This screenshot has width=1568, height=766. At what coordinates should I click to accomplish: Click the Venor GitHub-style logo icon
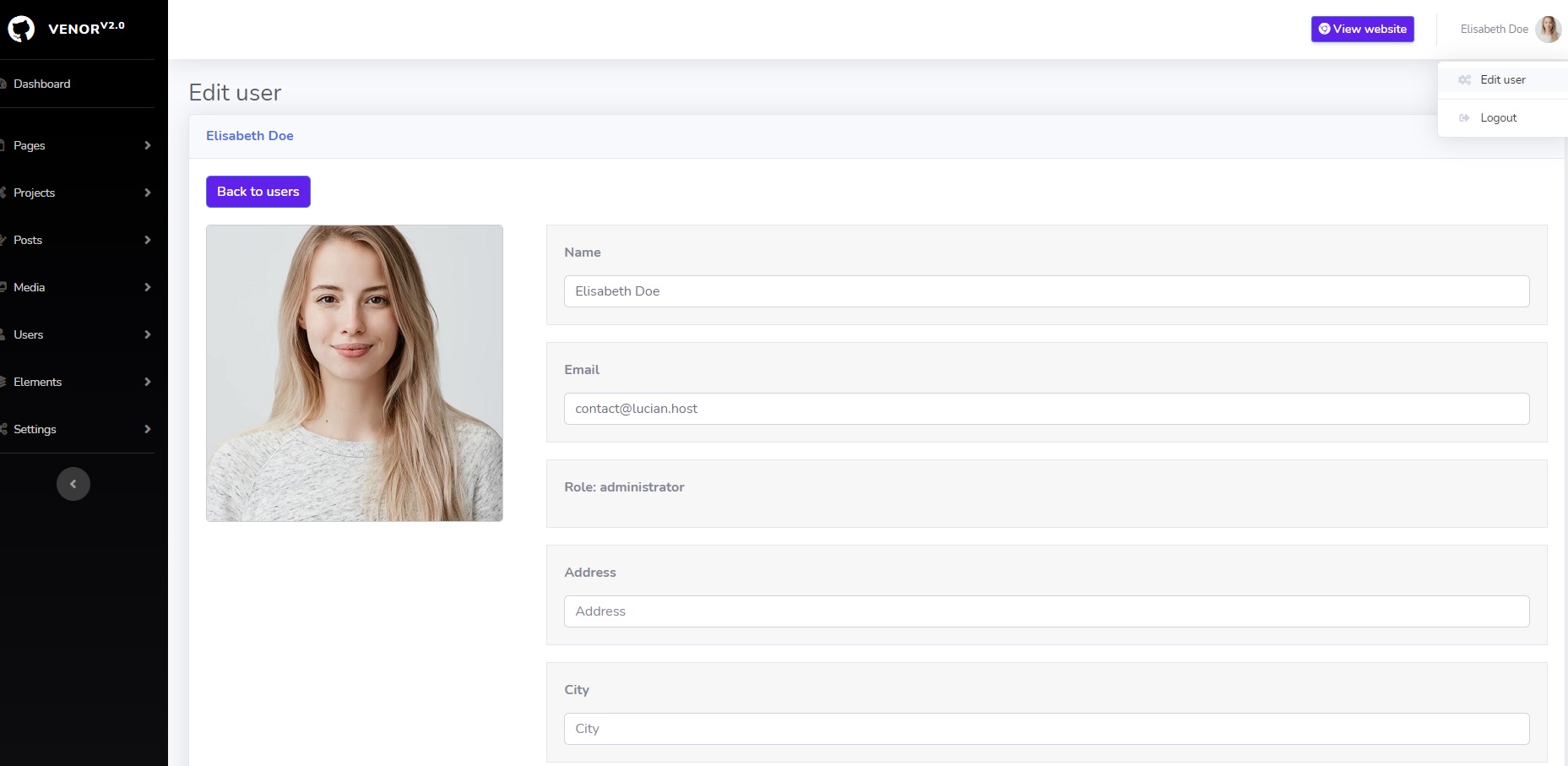[x=21, y=29]
